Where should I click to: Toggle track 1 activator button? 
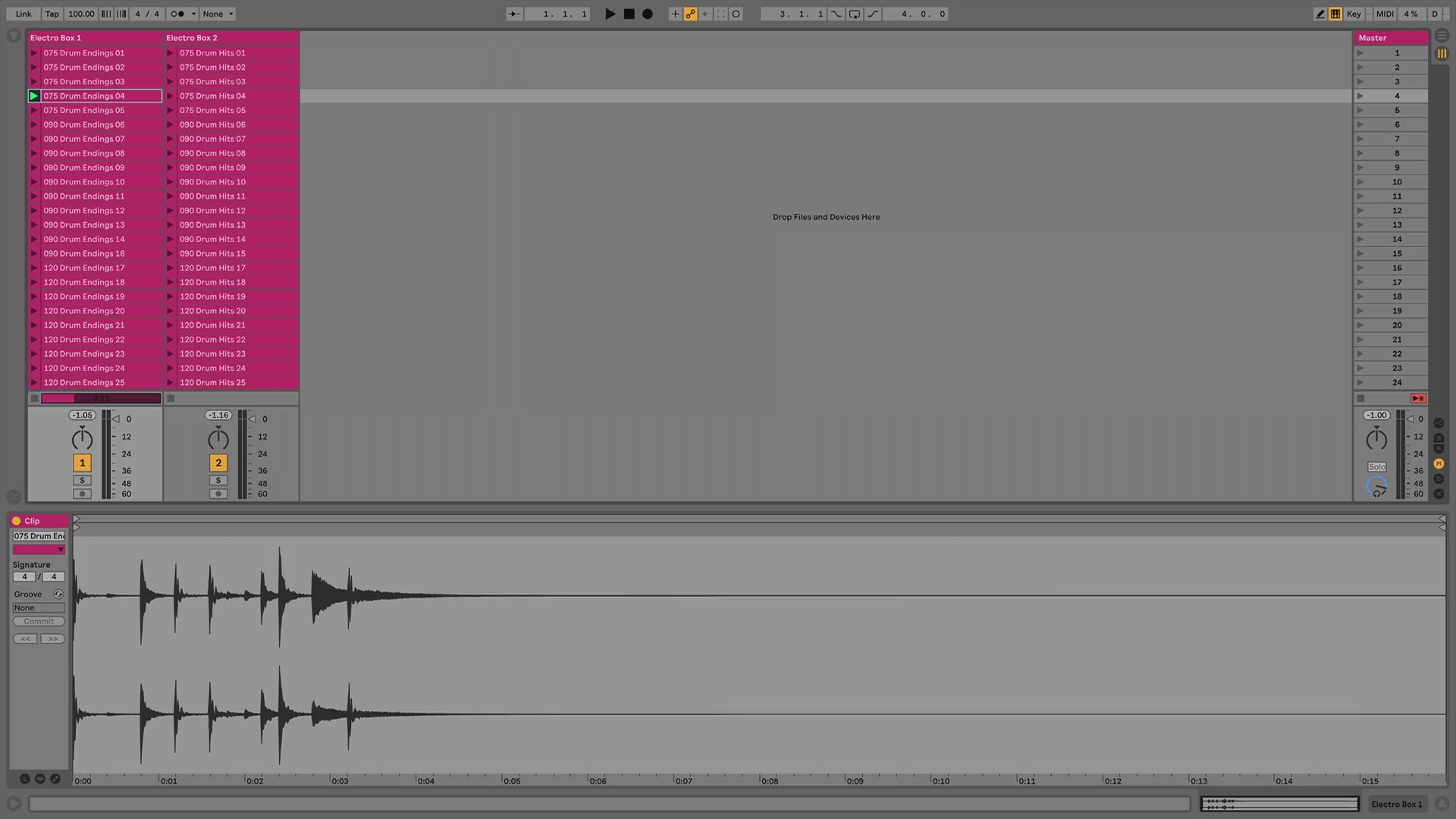click(x=82, y=463)
